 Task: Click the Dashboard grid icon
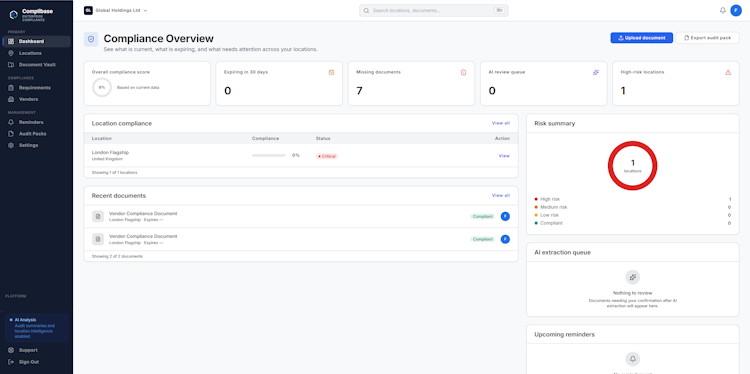(11, 42)
